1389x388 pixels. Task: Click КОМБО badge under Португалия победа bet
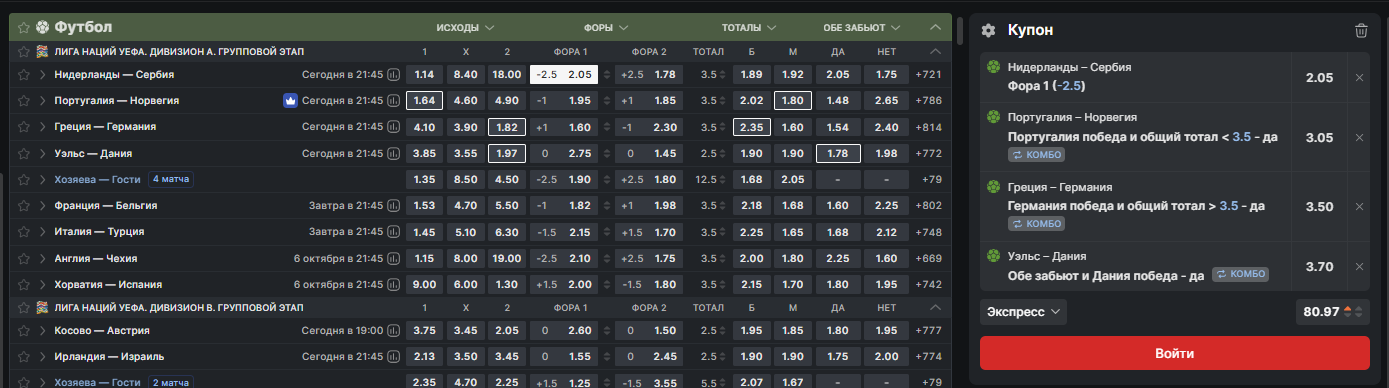click(x=1036, y=155)
